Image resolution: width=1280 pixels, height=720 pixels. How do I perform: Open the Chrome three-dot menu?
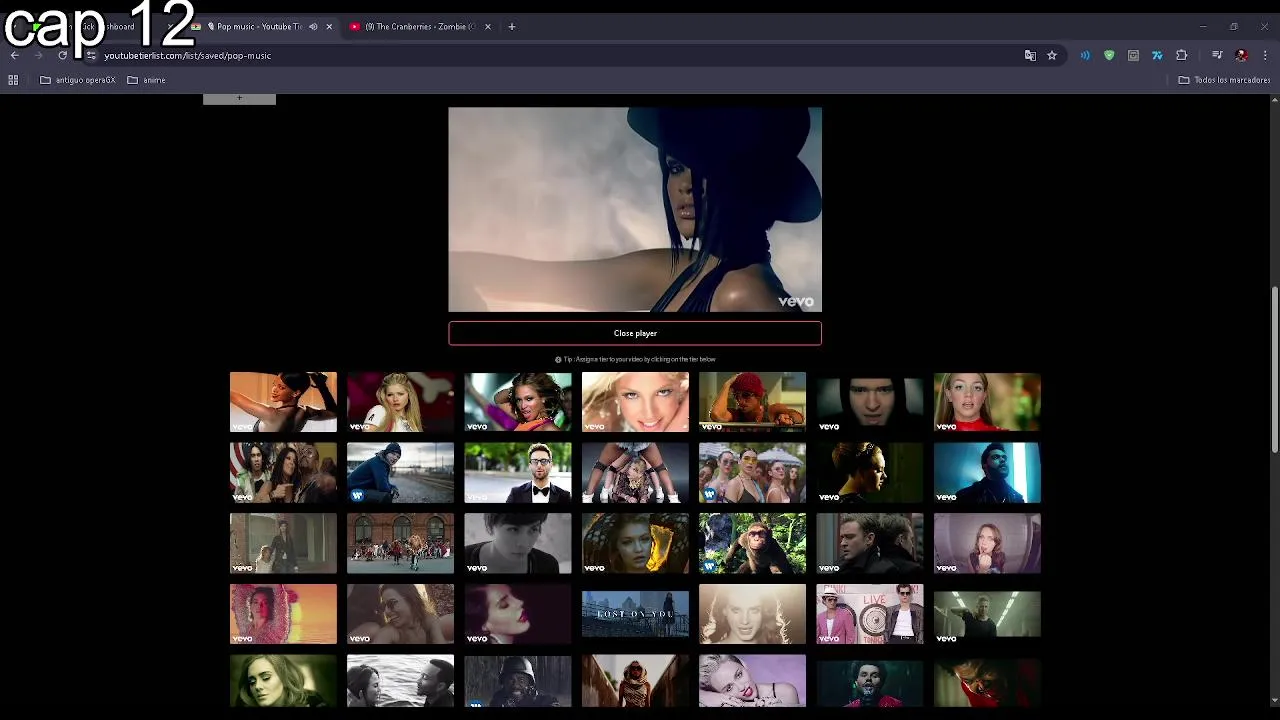[x=1265, y=56]
